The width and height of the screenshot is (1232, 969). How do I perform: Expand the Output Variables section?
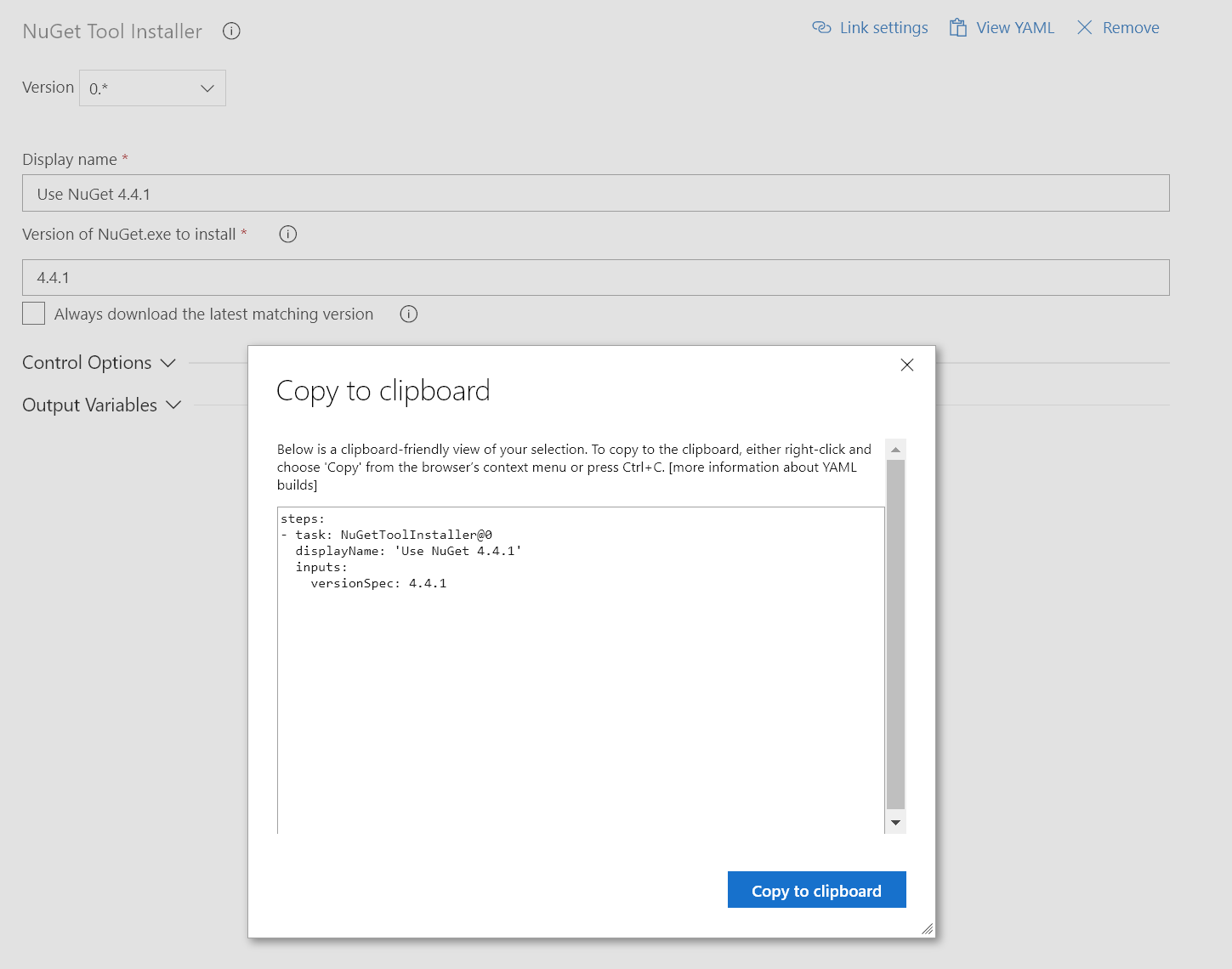coord(102,405)
